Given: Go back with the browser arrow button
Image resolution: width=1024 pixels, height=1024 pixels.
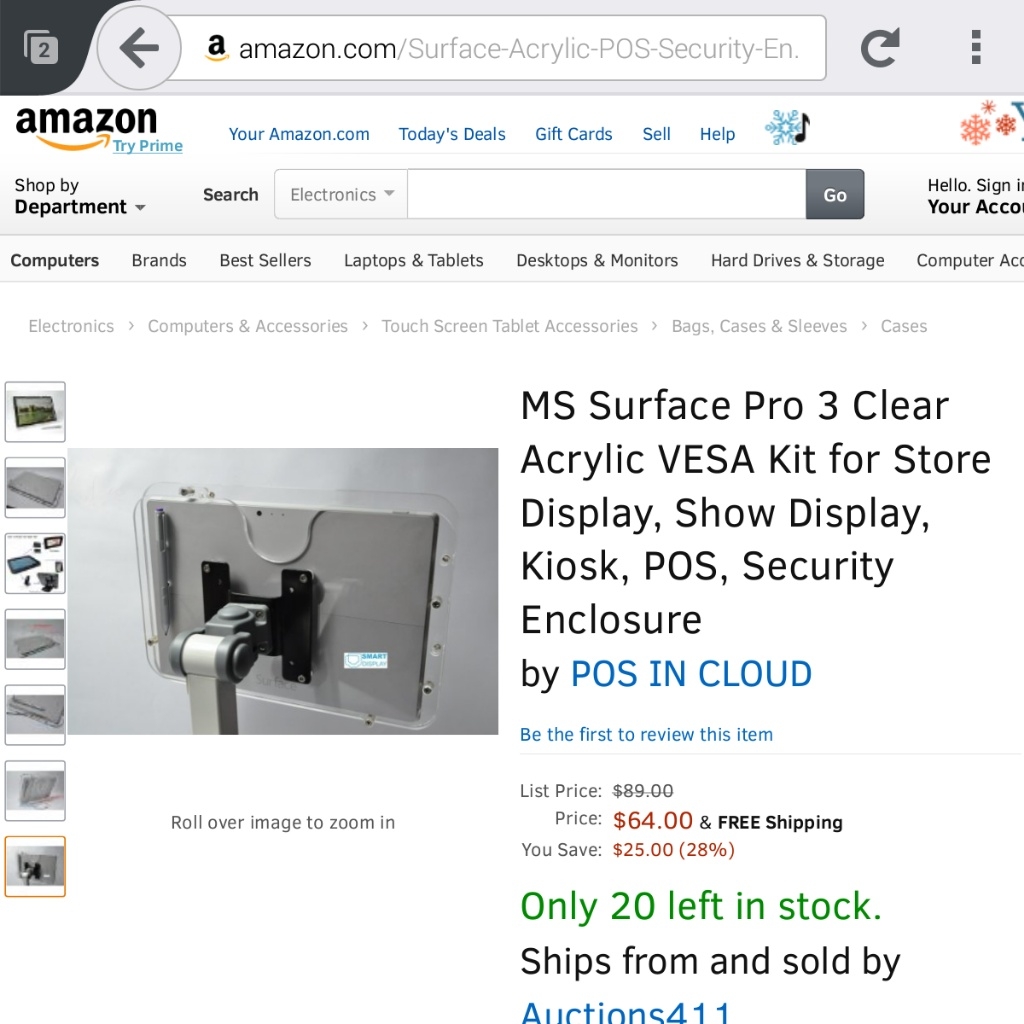Looking at the screenshot, I should (139, 48).
